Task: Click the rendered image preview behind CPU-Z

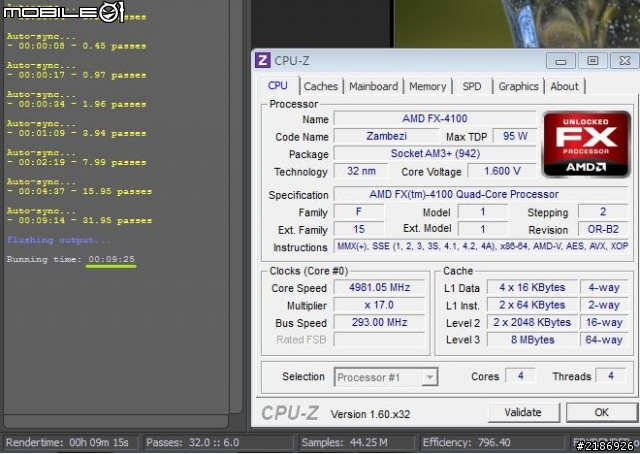Action: click(x=516, y=22)
